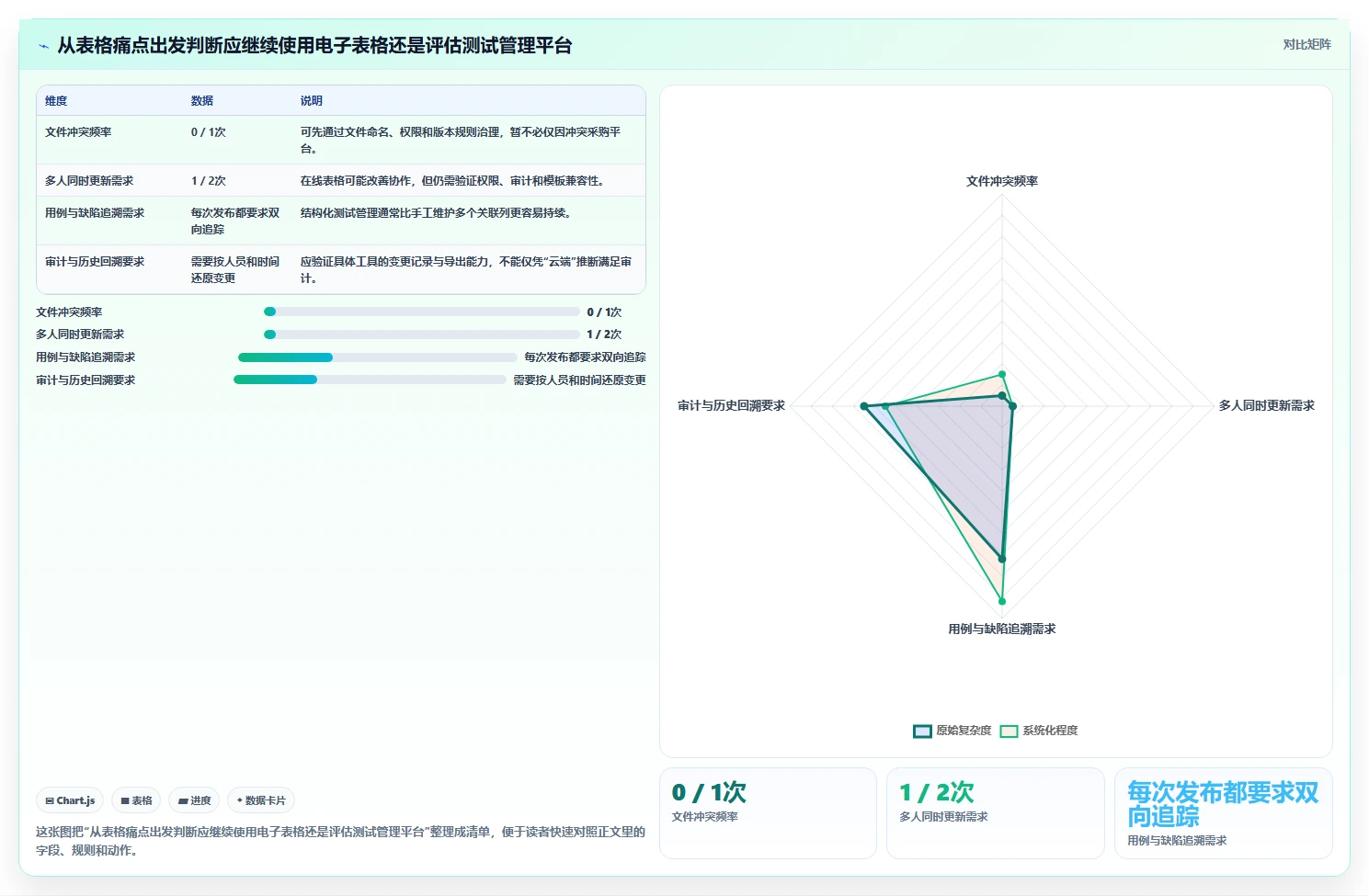Click the 原始复杂度 legend color box
The height and width of the screenshot is (896, 1369).
pos(922,732)
